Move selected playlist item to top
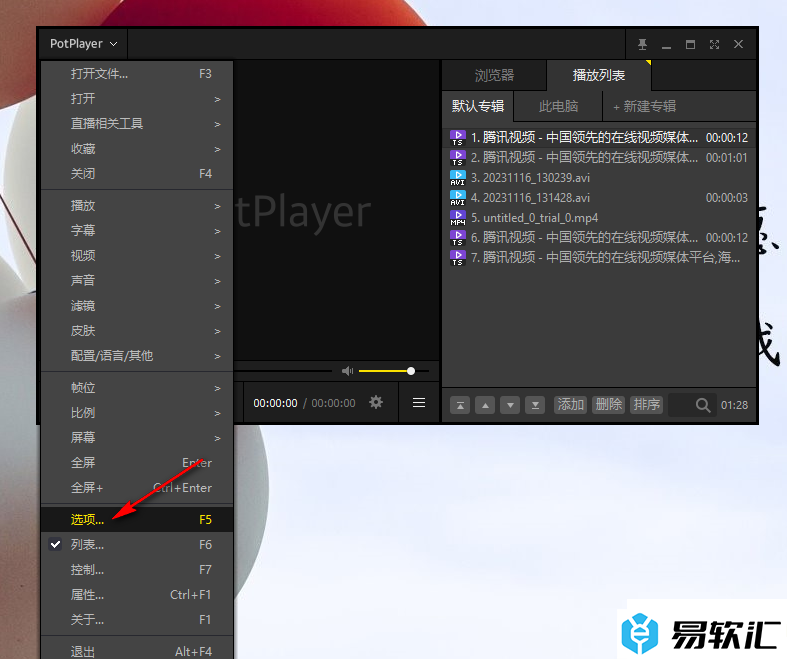 coord(460,405)
